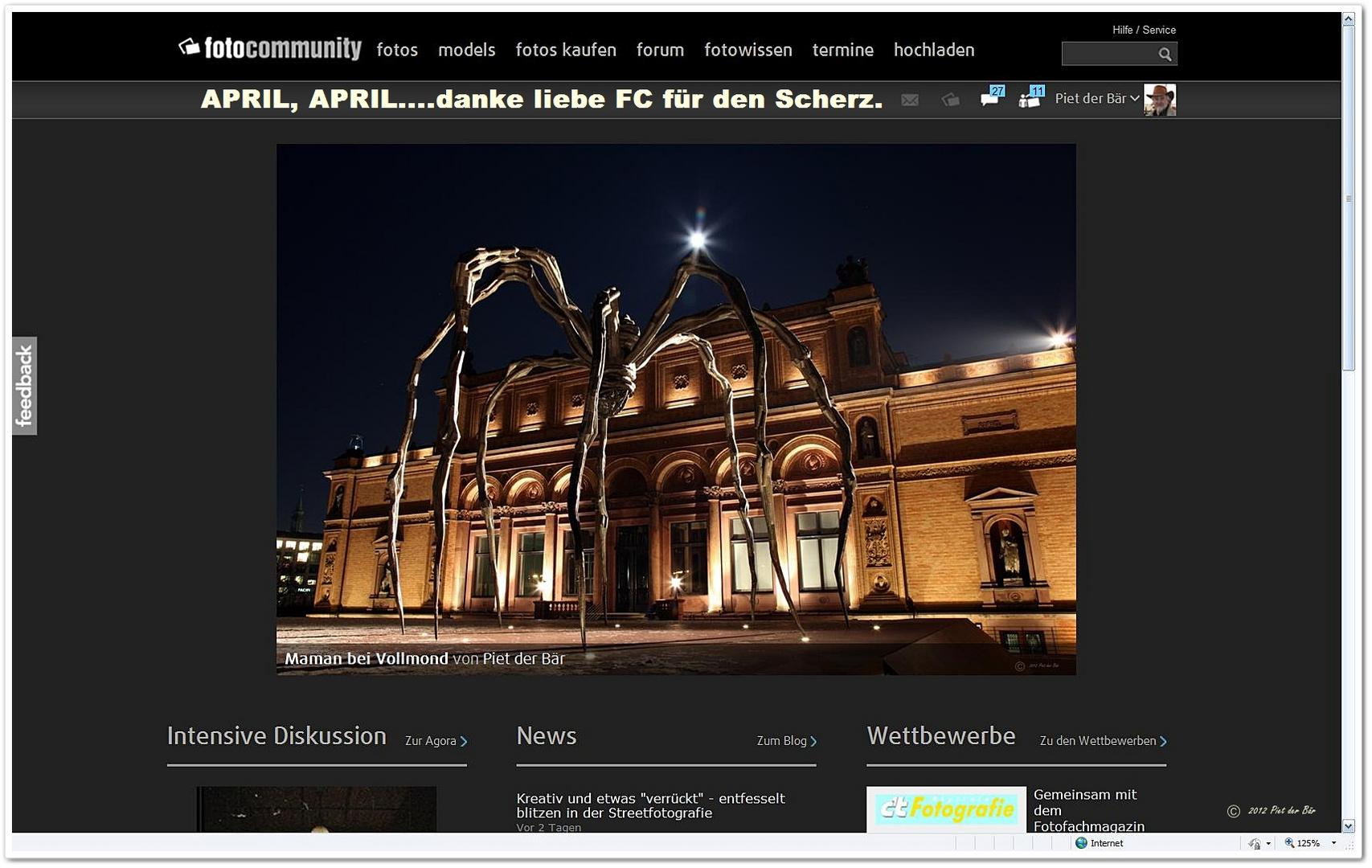Click the APRIL, APRIL banner text
Viewport: 1372px width, 868px height.
point(542,100)
